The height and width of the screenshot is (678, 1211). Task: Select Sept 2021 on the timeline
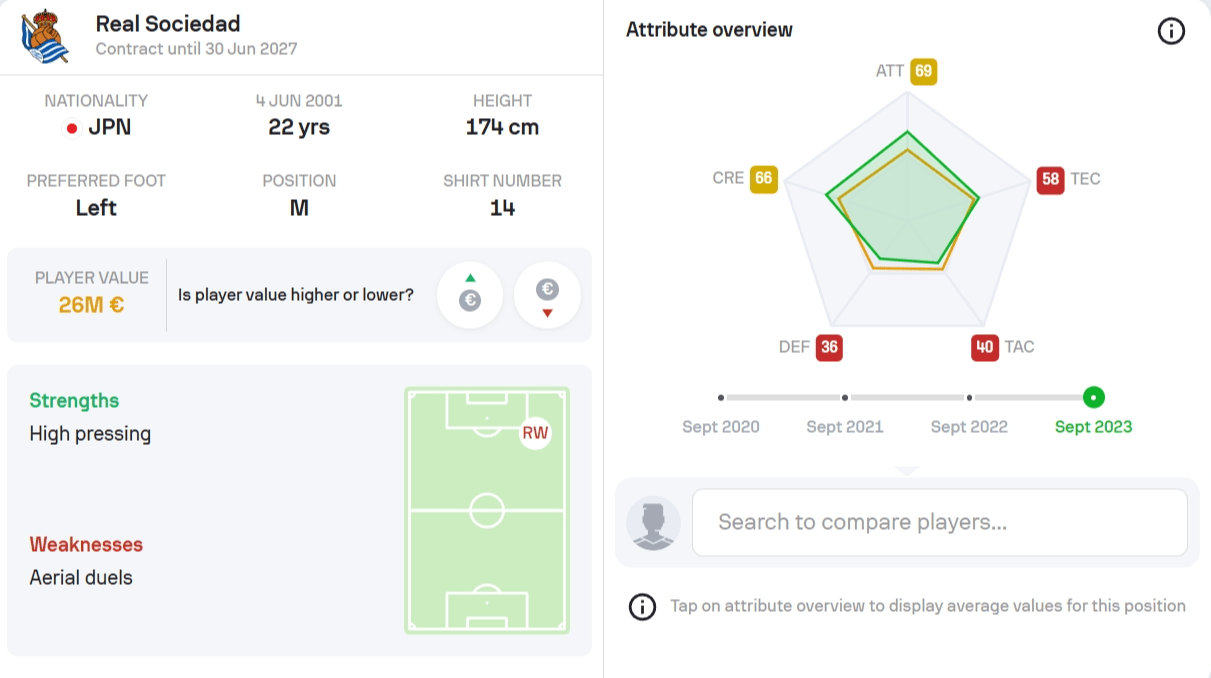(x=845, y=398)
